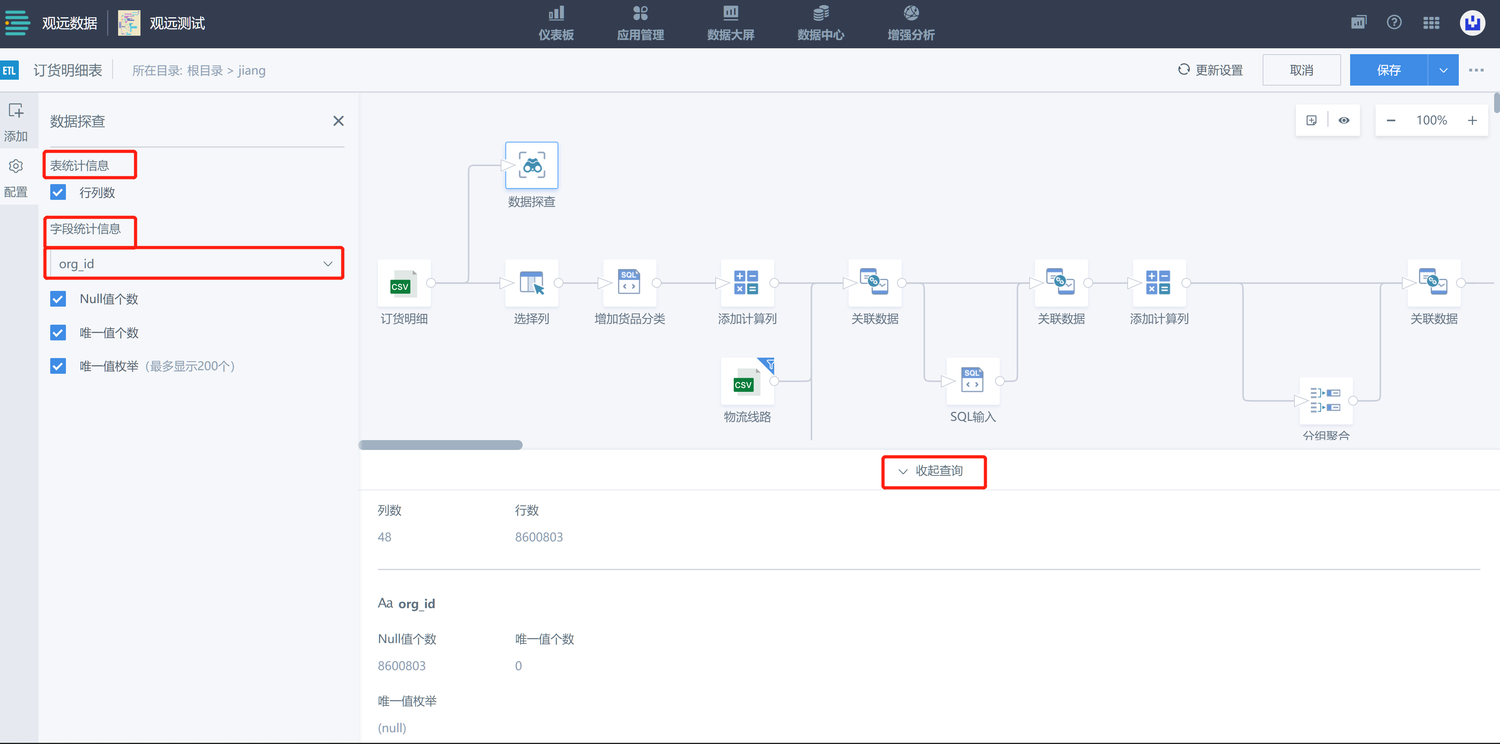1500x744 pixels.
Task: Zoom in canvas with plus icon
Action: click(1472, 120)
